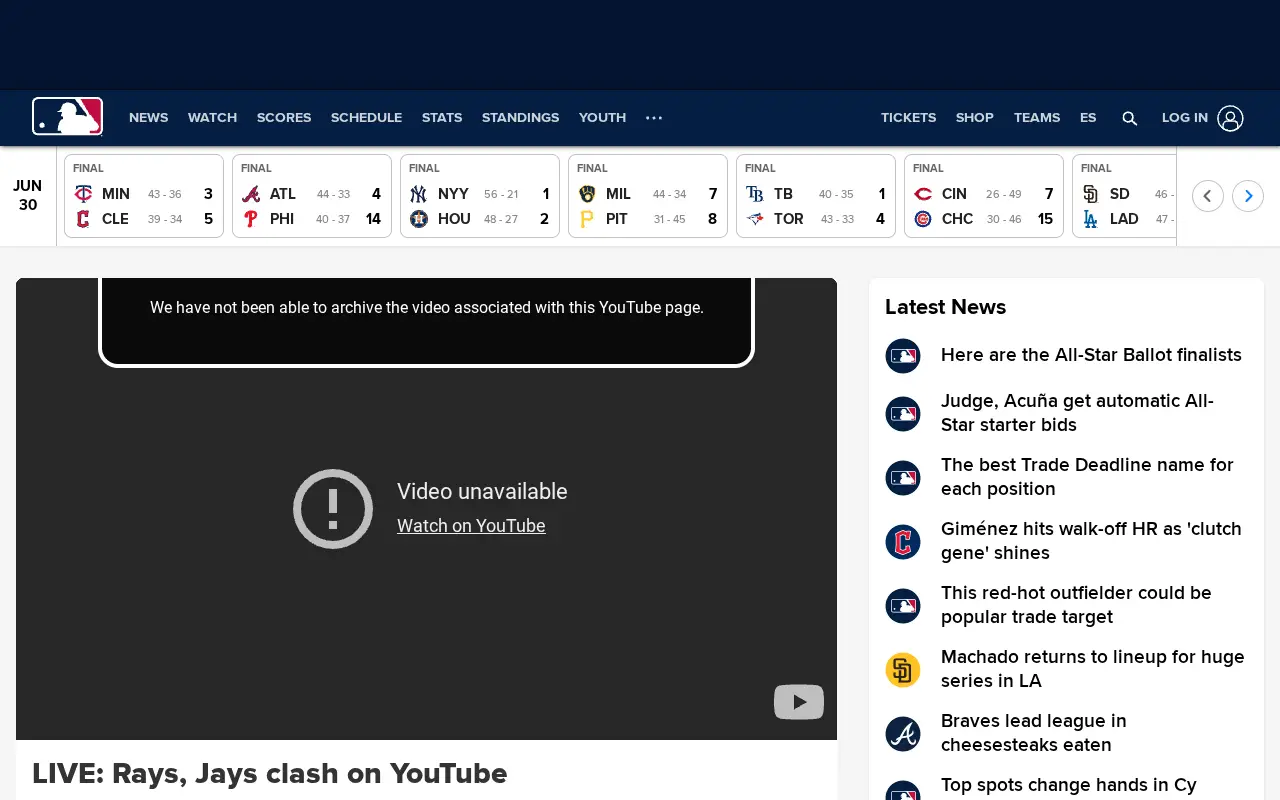Open the MIL vs PIT final score card
Screen dimensions: 1280x800
[648, 196]
